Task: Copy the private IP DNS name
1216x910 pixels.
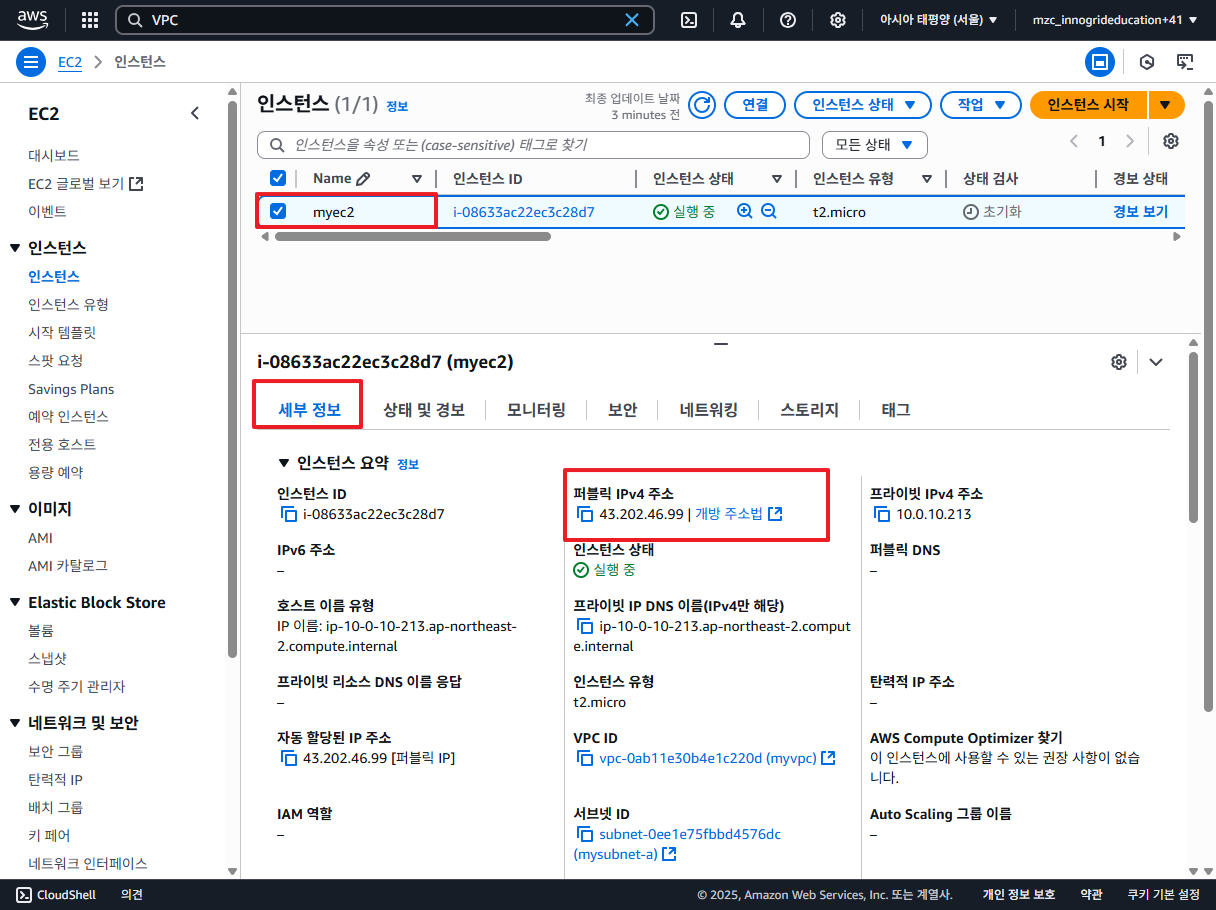Action: [x=586, y=626]
